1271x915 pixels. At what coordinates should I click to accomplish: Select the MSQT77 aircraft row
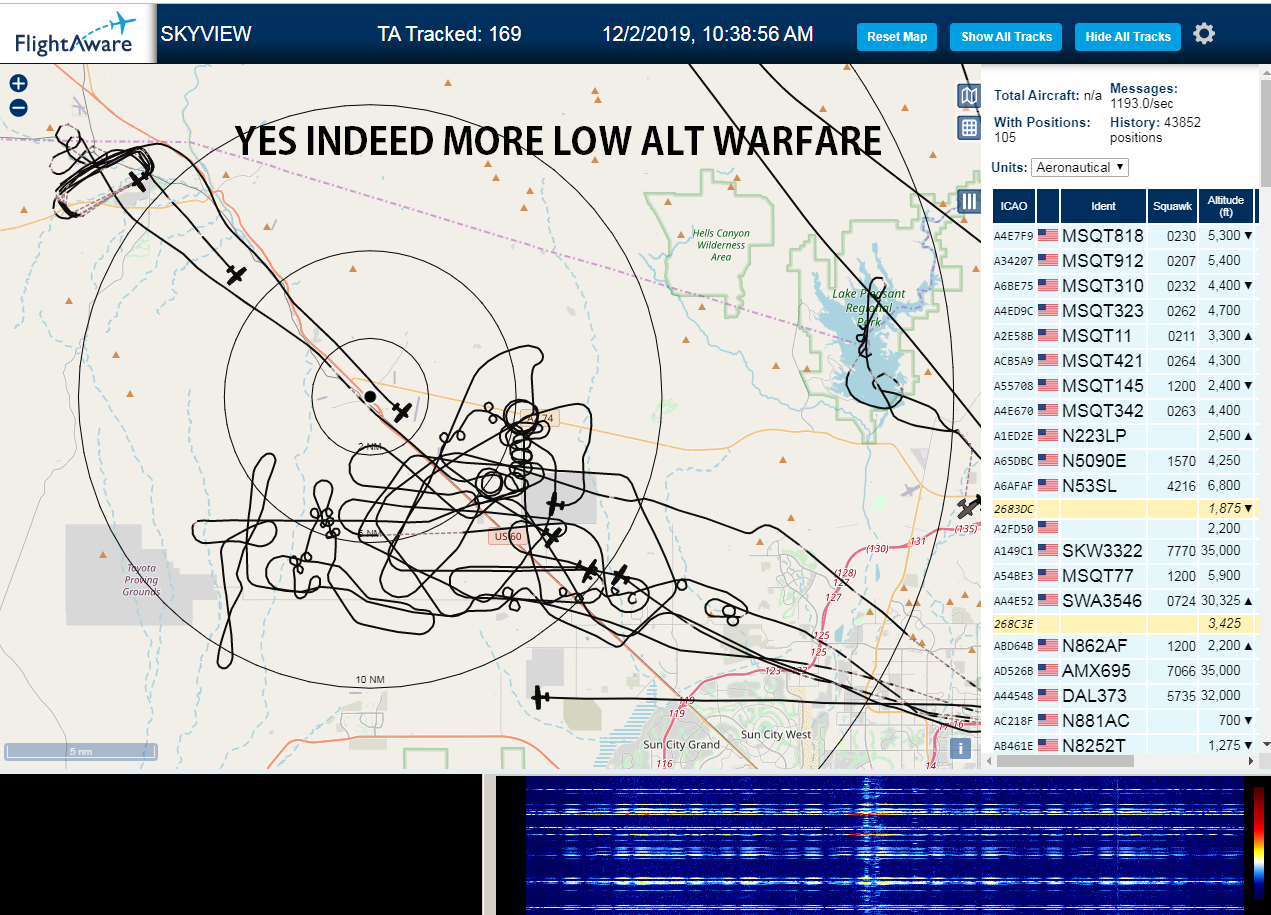[1124, 576]
